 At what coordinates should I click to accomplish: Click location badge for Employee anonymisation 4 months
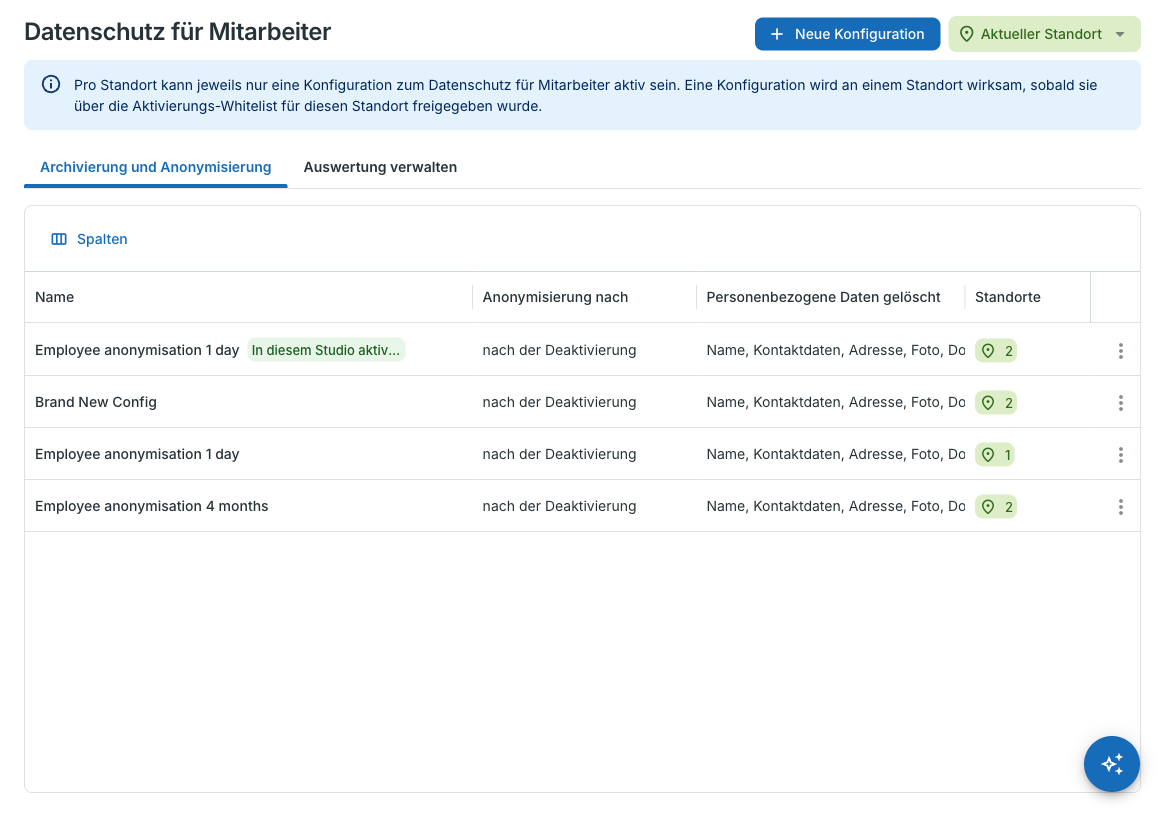(x=996, y=507)
